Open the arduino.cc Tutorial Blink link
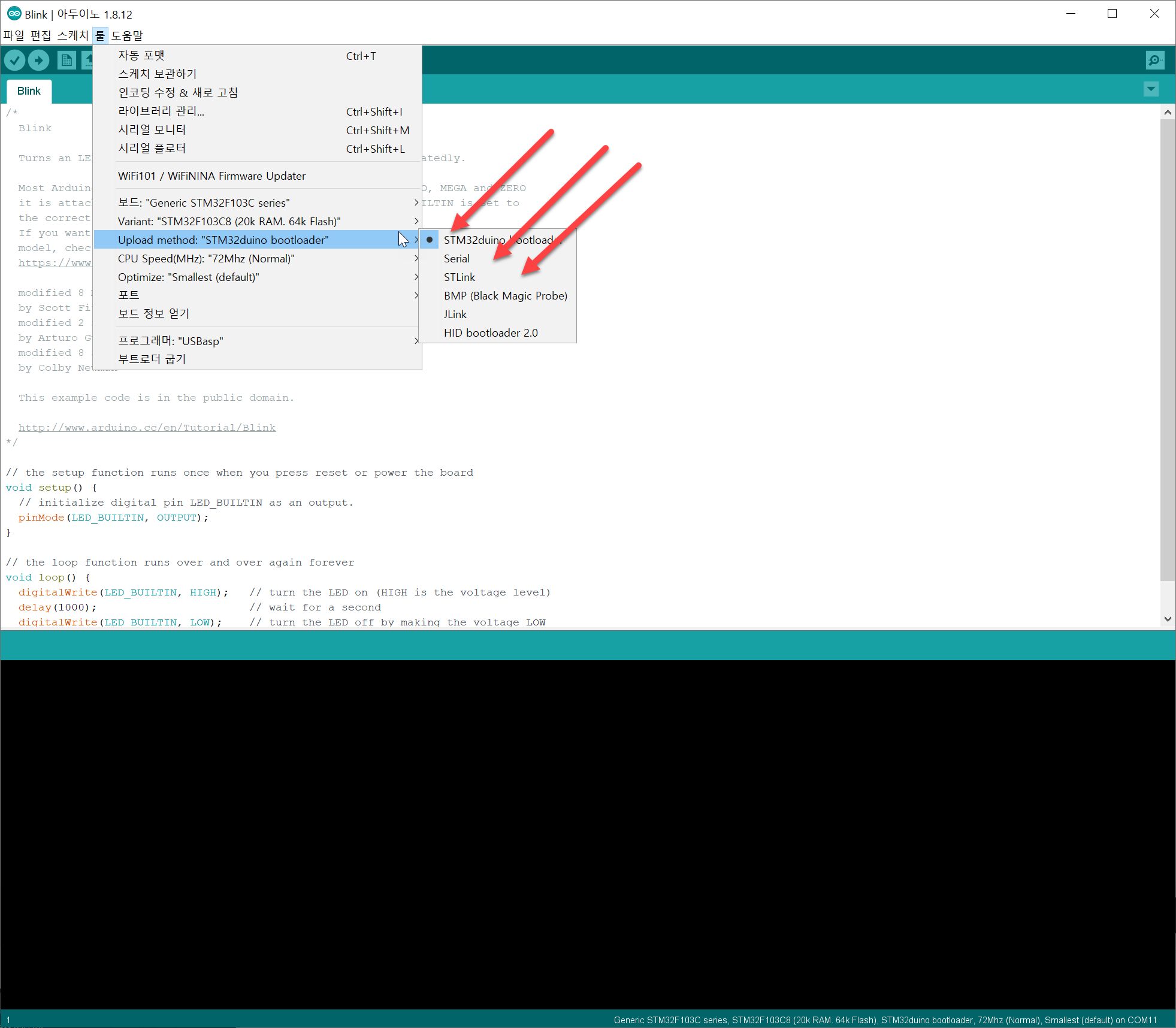The height and width of the screenshot is (1028, 1176). coord(147,428)
